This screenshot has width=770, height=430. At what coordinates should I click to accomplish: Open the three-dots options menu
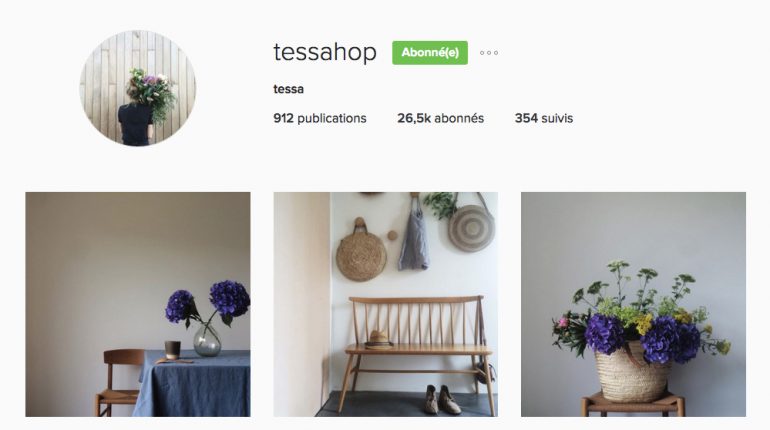tap(489, 53)
